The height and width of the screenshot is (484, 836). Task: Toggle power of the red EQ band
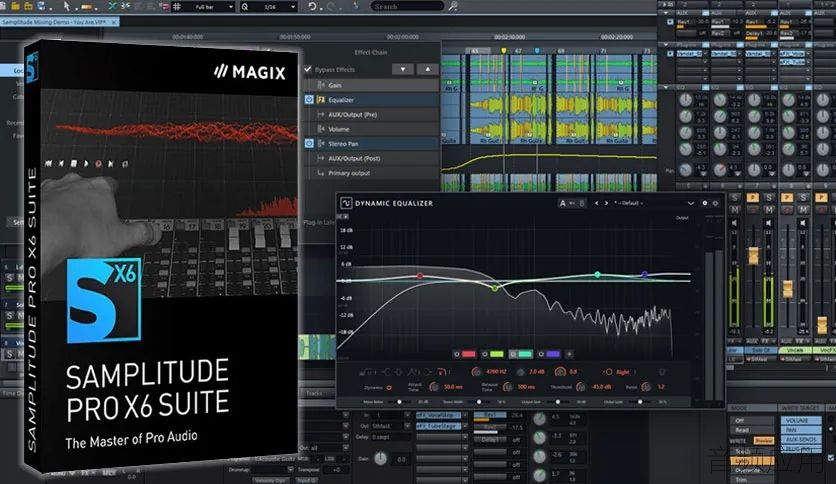click(x=456, y=354)
